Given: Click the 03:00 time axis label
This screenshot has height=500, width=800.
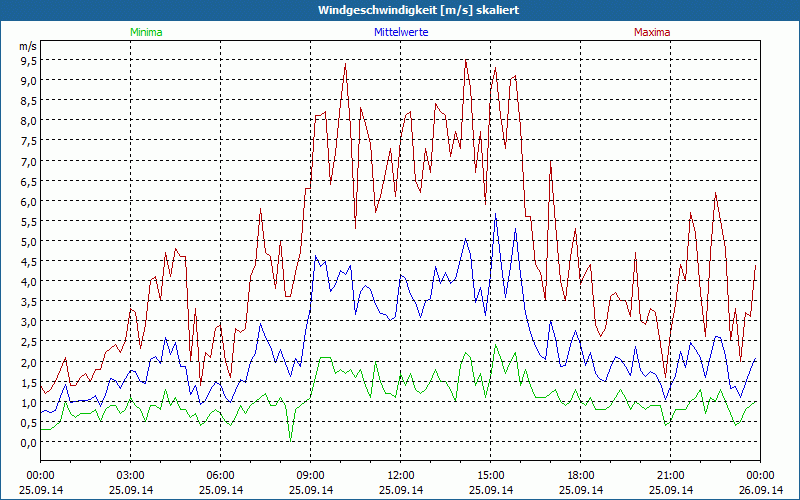Looking at the screenshot, I should click(131, 475).
